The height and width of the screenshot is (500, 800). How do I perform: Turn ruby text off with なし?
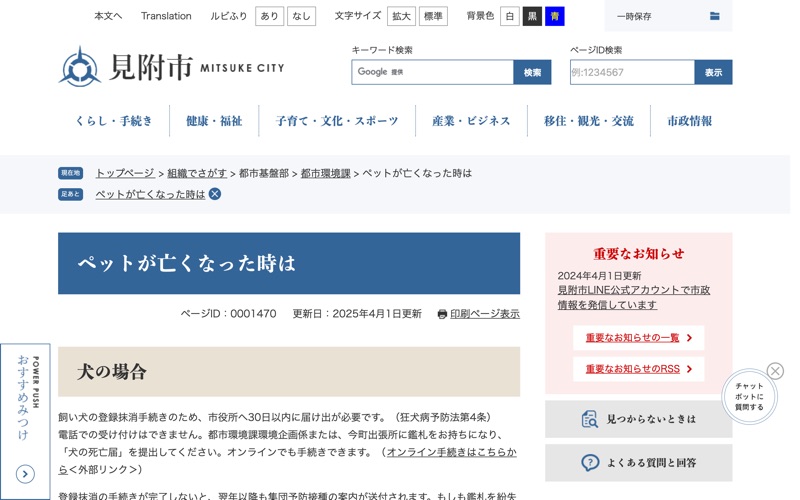coord(301,16)
